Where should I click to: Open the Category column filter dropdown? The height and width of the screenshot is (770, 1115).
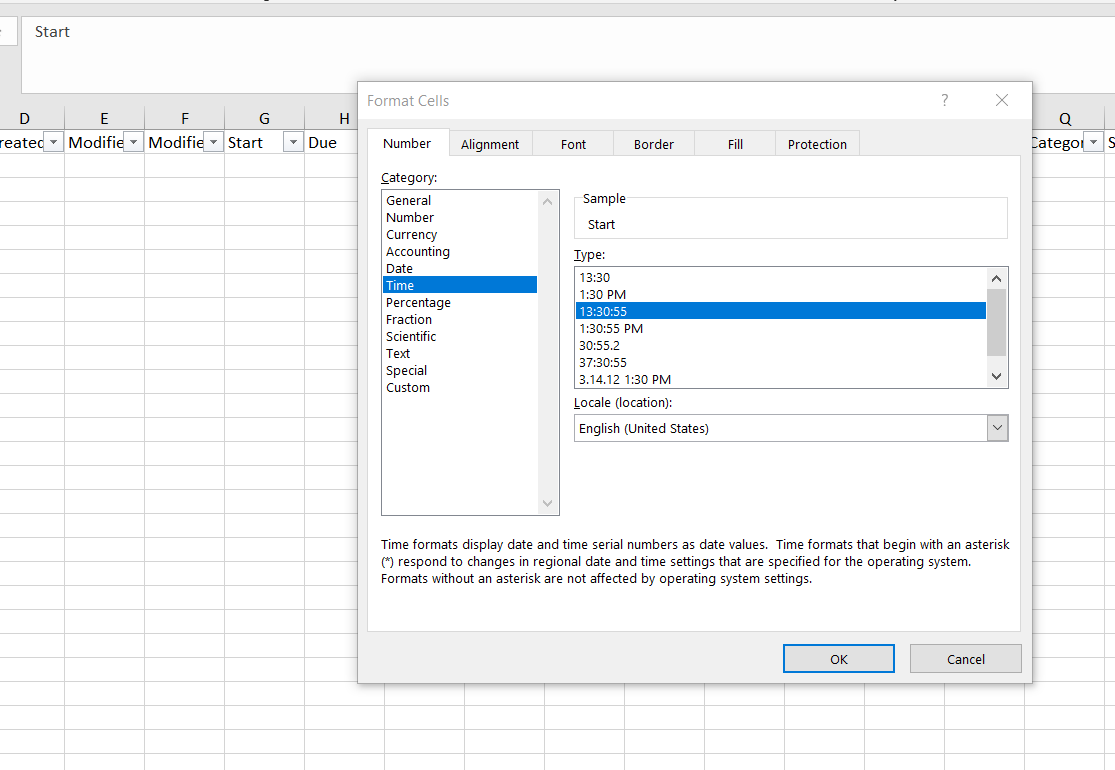1092,142
